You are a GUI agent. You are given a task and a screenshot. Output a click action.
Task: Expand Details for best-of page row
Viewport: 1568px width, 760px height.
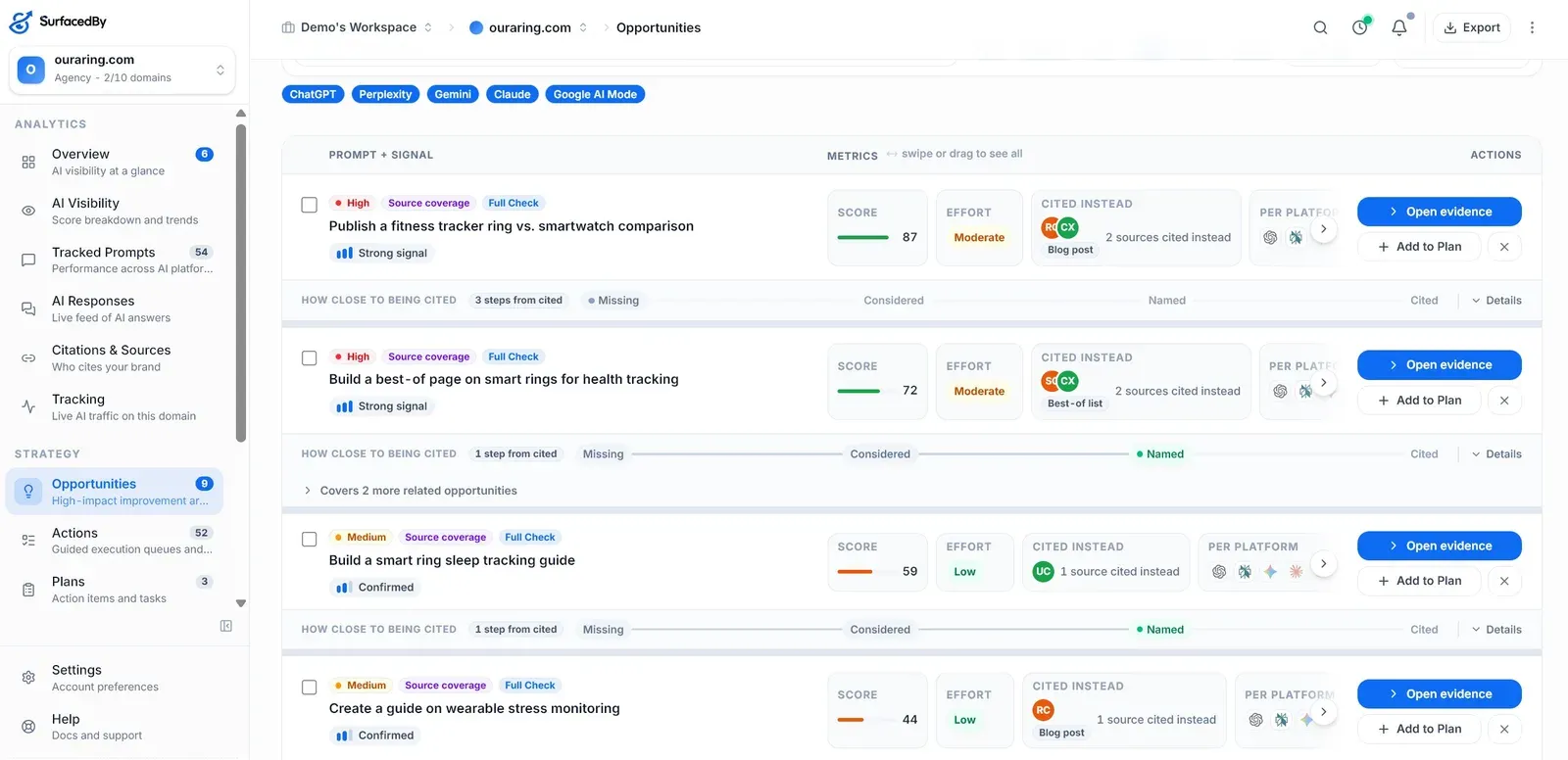[x=1496, y=454]
